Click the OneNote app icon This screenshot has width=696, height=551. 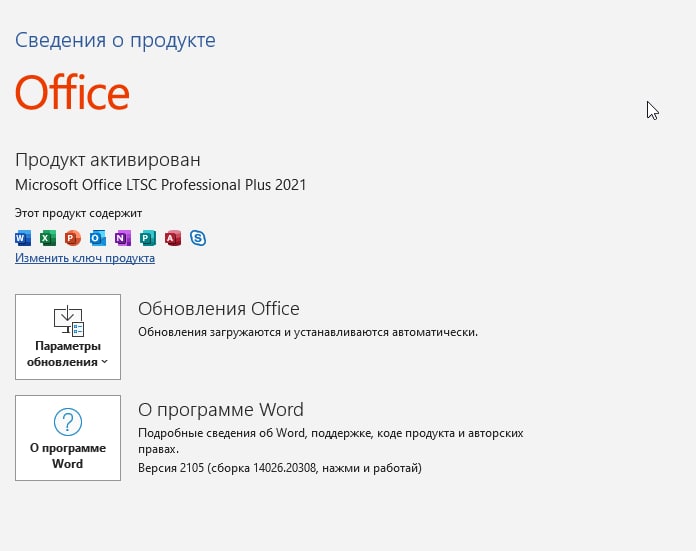pyautogui.click(x=123, y=238)
